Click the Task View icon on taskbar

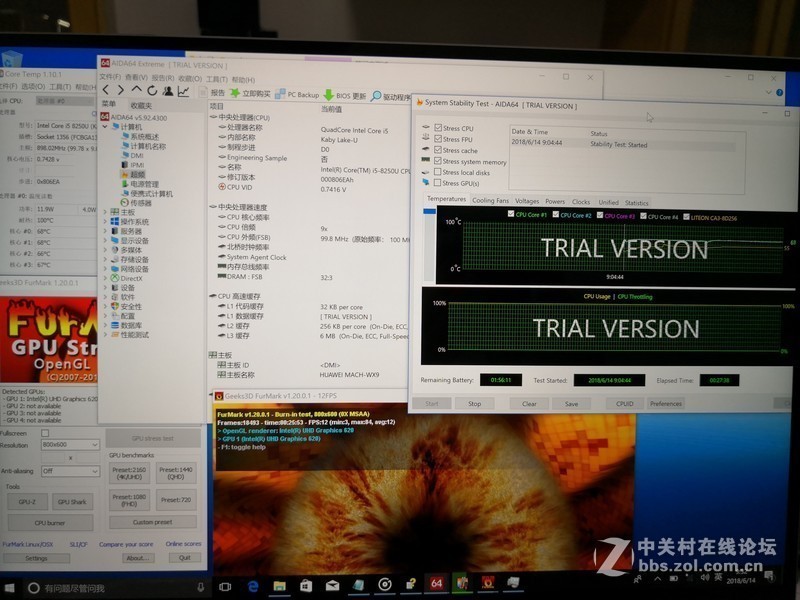(225, 587)
